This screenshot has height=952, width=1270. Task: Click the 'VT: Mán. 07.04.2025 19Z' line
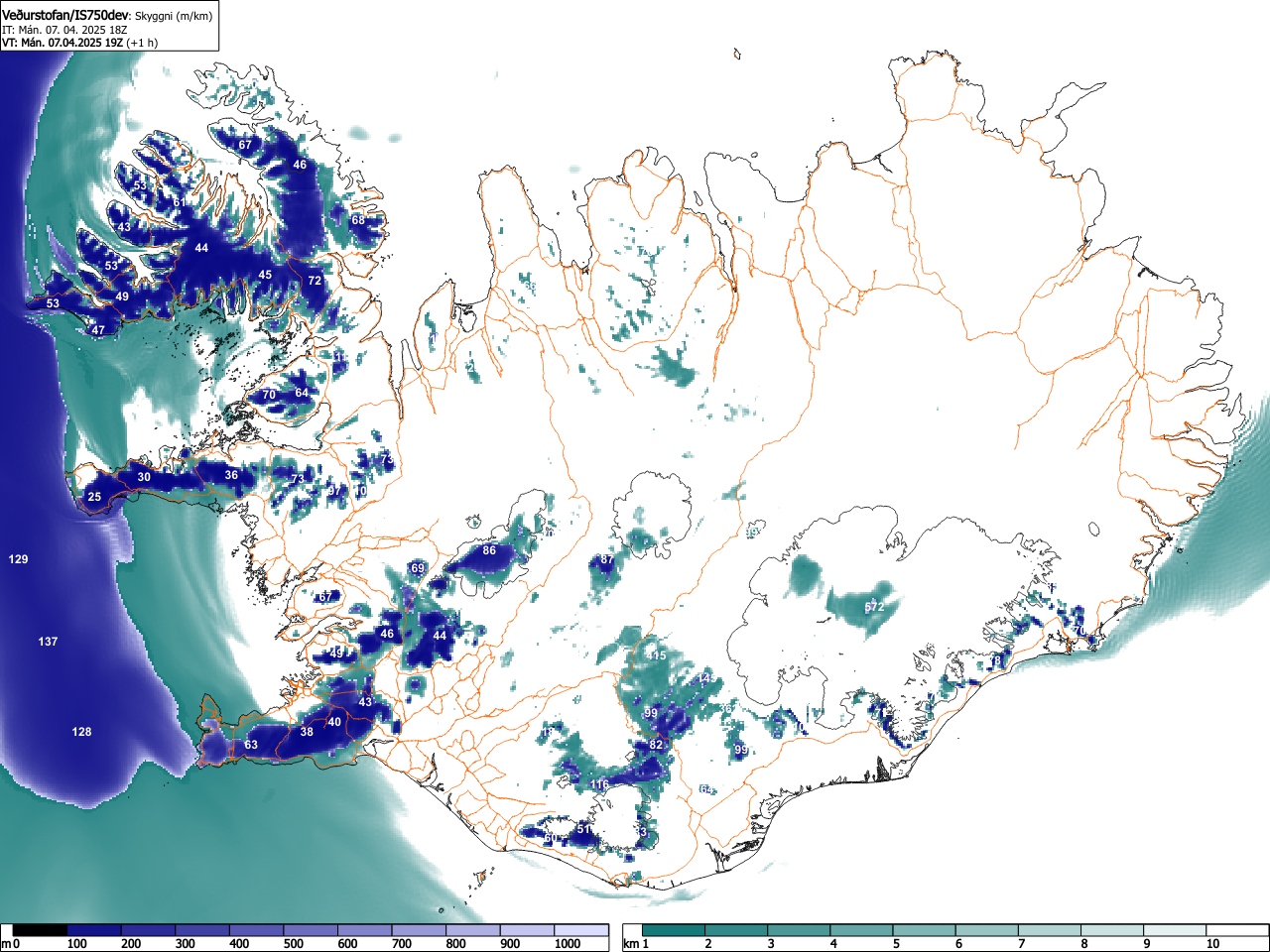[x=63, y=43]
